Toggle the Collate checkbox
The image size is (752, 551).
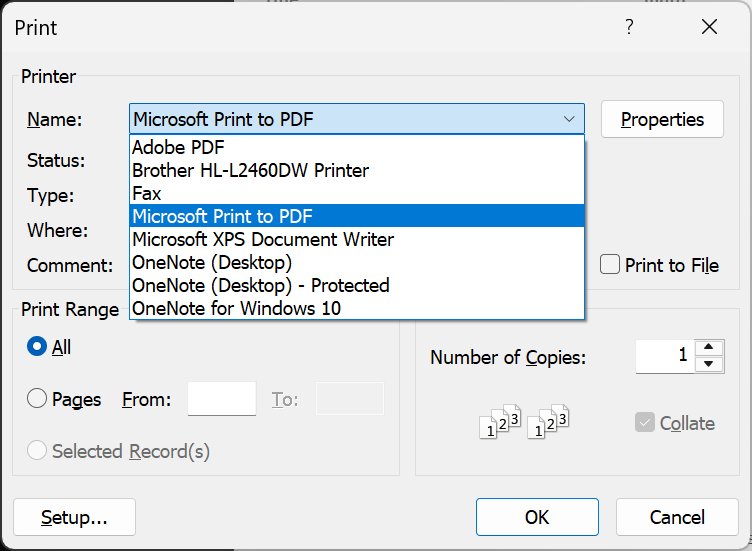click(x=645, y=423)
